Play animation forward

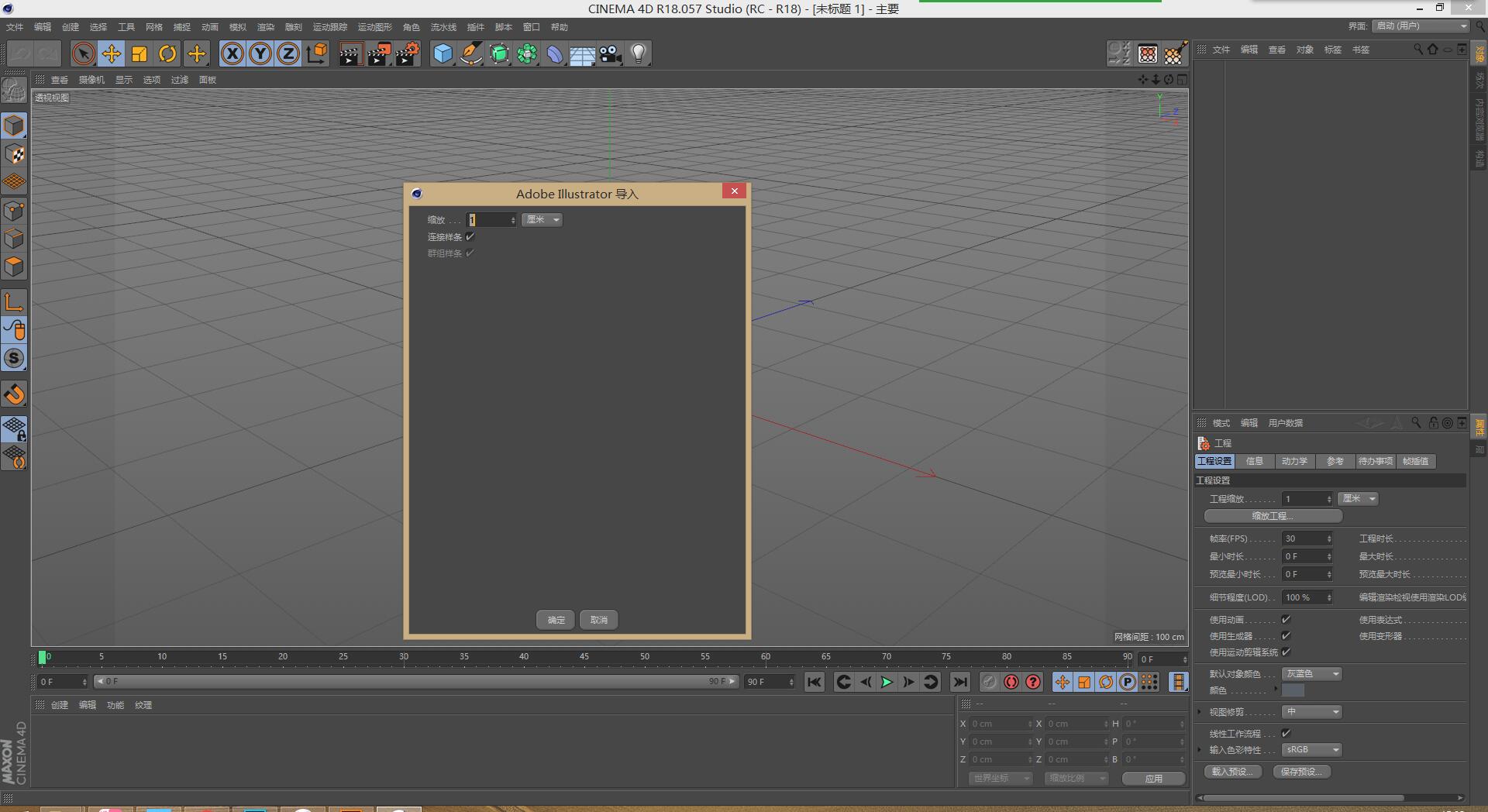[x=887, y=682]
